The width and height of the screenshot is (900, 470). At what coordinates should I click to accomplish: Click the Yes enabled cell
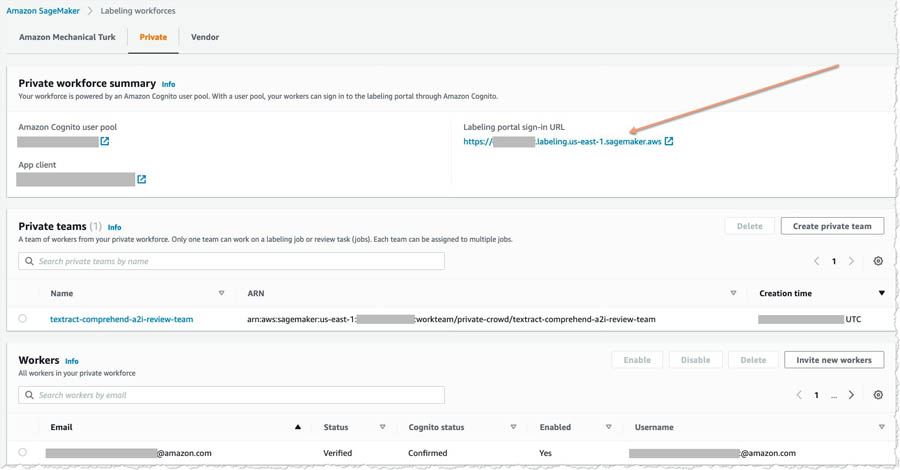545,453
